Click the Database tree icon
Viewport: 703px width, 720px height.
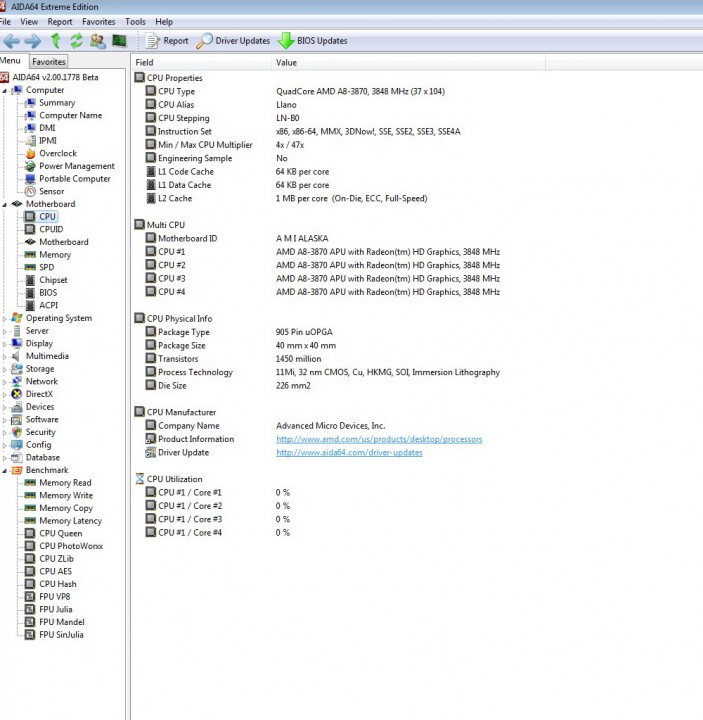click(x=17, y=457)
